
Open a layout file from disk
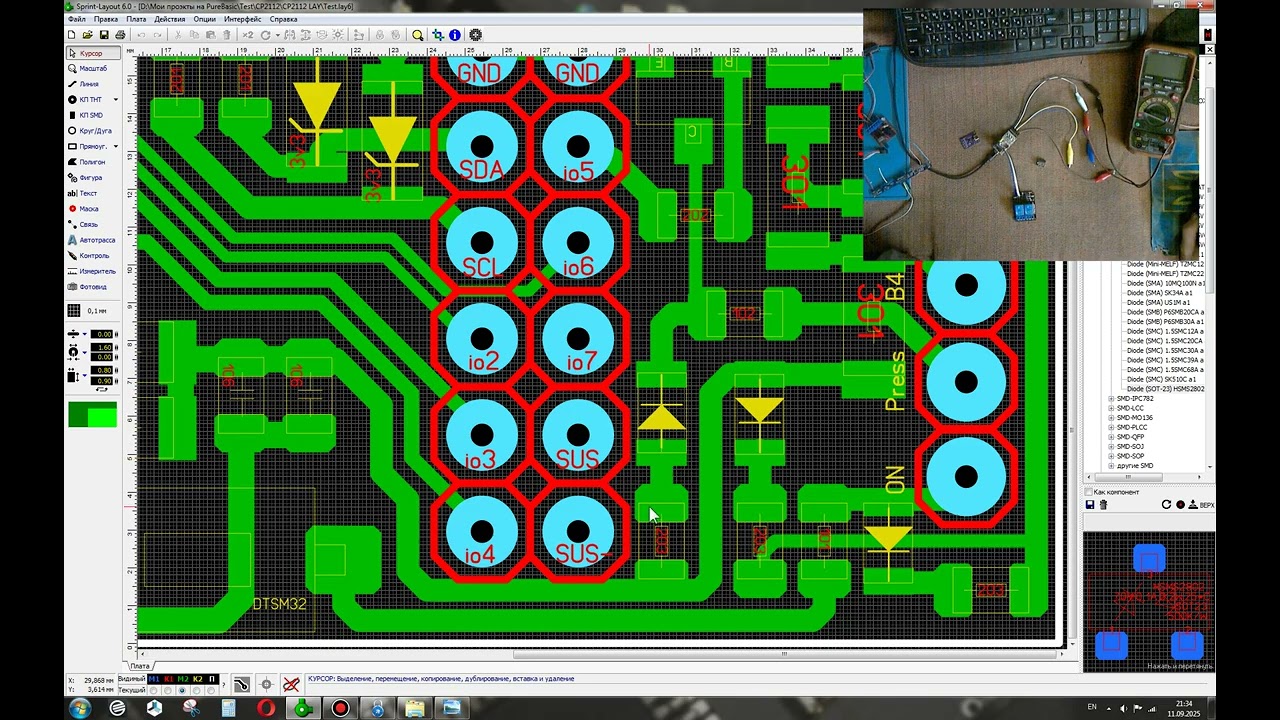(88, 35)
